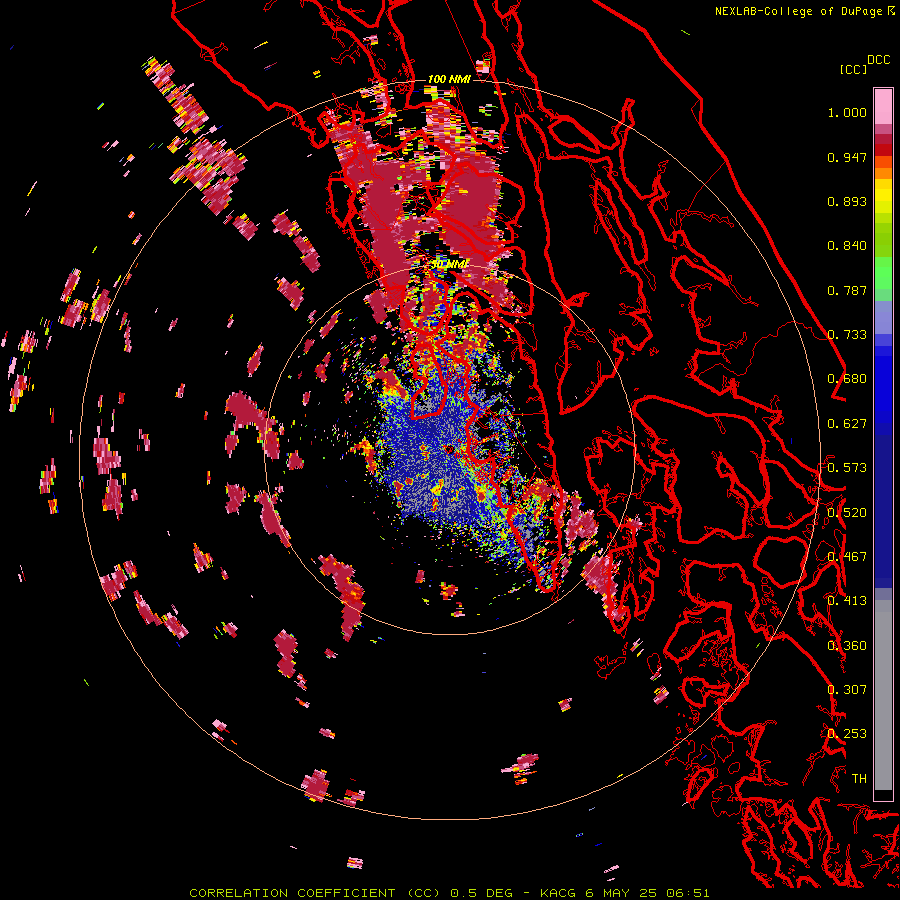Screen dimensions: 900x900
Task: Click the KACG station identifier
Action: 557,893
